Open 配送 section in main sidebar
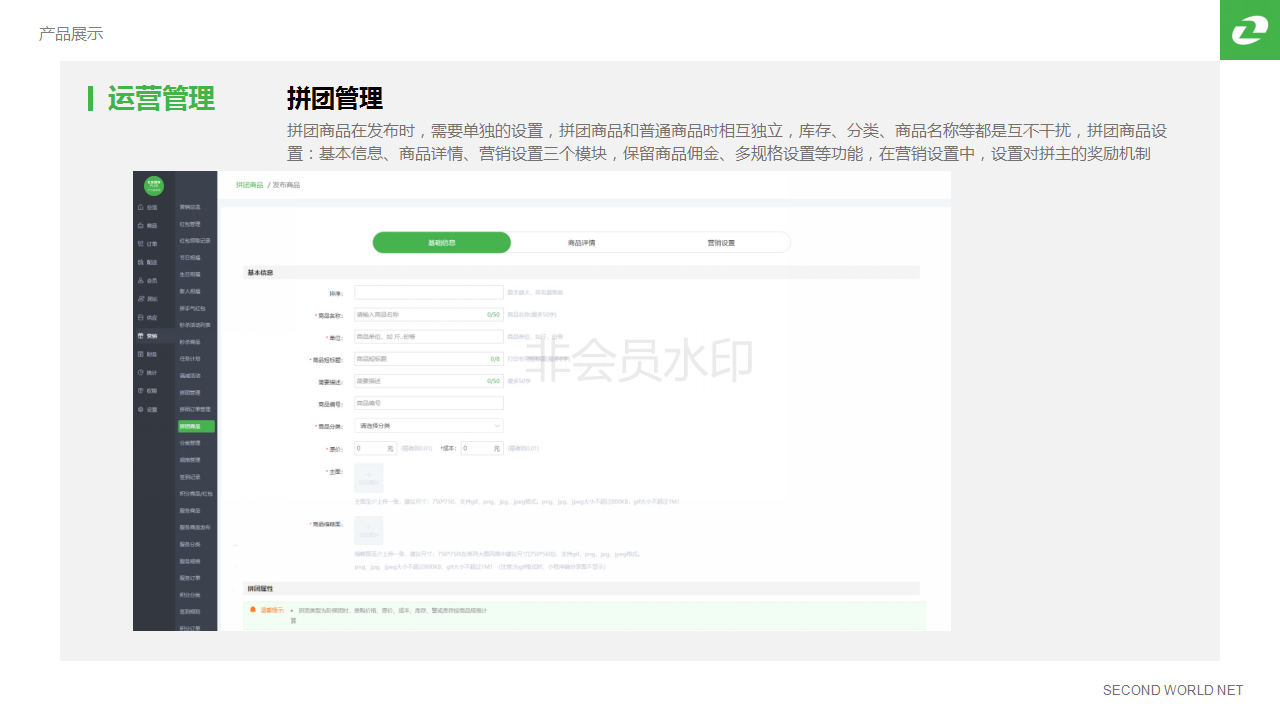The width and height of the screenshot is (1280, 720). 147,262
